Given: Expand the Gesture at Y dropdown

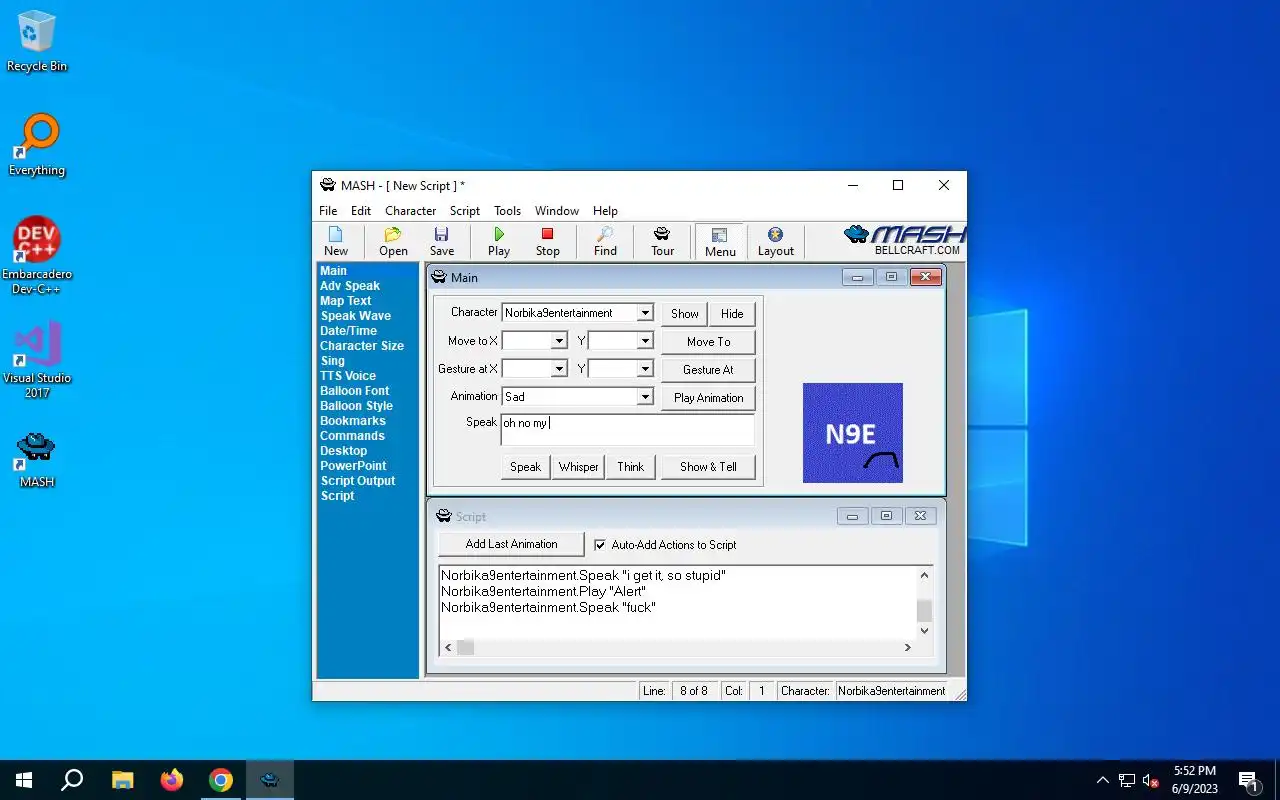Looking at the screenshot, I should click(645, 369).
